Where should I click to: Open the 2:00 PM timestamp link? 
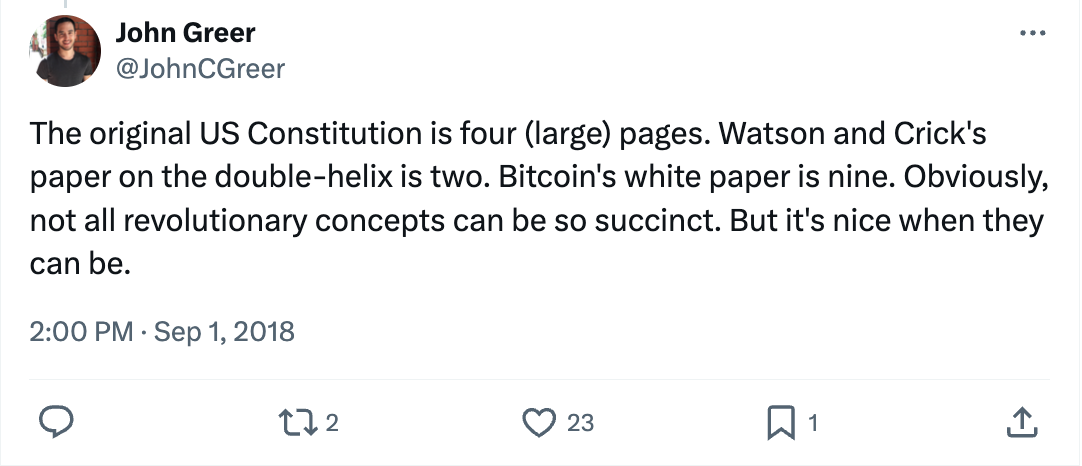81,332
